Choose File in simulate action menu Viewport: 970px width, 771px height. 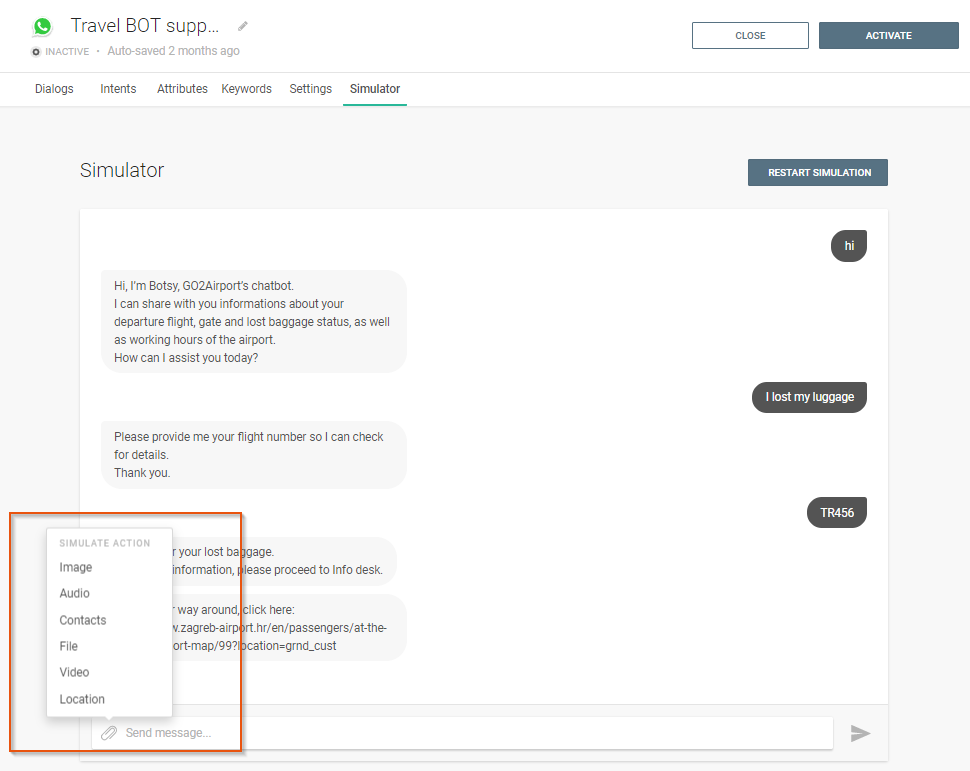[69, 646]
